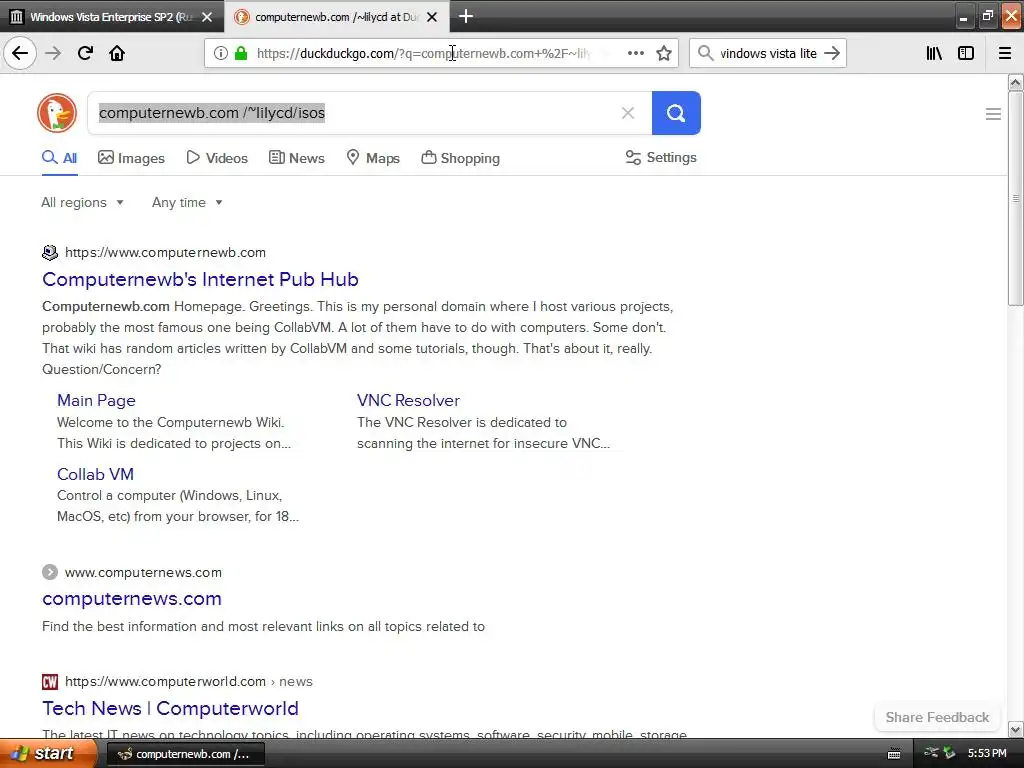Submit 'windows vista lite' search arrow
This screenshot has width=1024, height=768.
click(x=831, y=53)
